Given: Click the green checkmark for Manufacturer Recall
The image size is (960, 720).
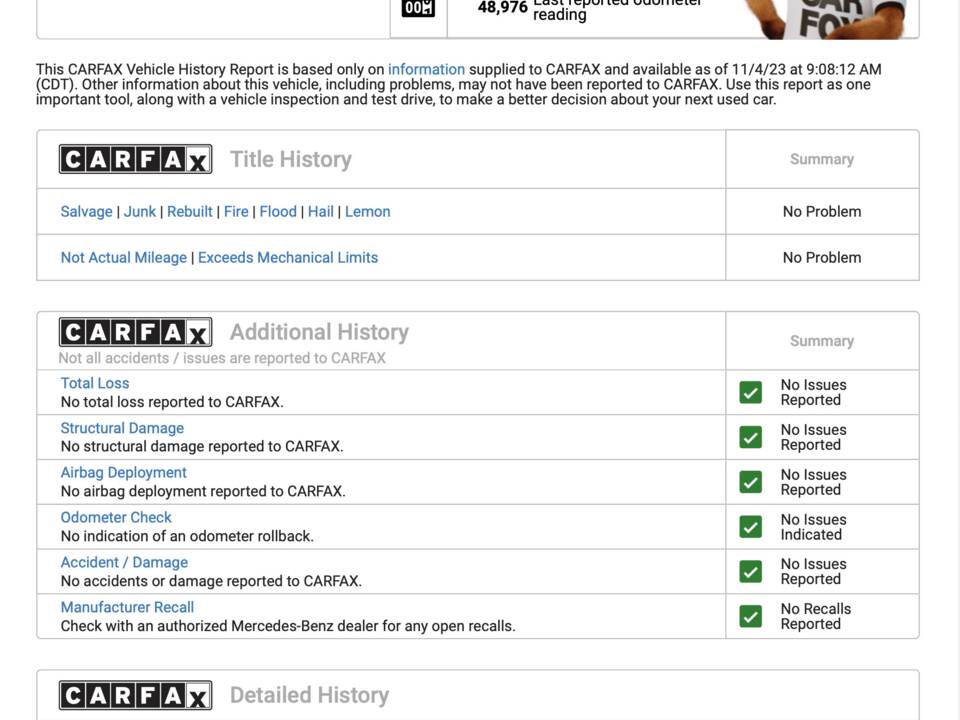Looking at the screenshot, I should coord(751,616).
